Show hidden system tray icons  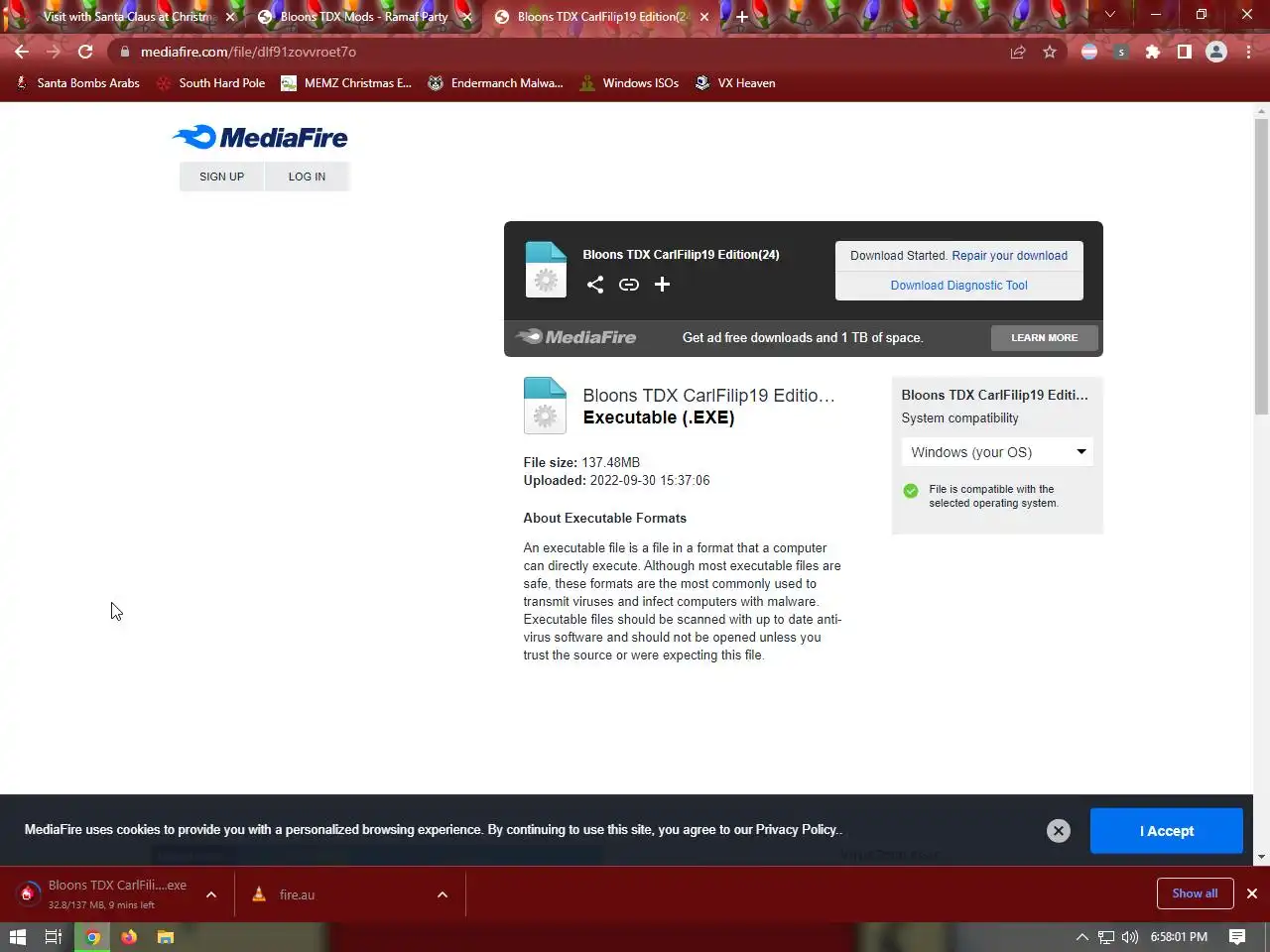pyautogui.click(x=1082, y=937)
